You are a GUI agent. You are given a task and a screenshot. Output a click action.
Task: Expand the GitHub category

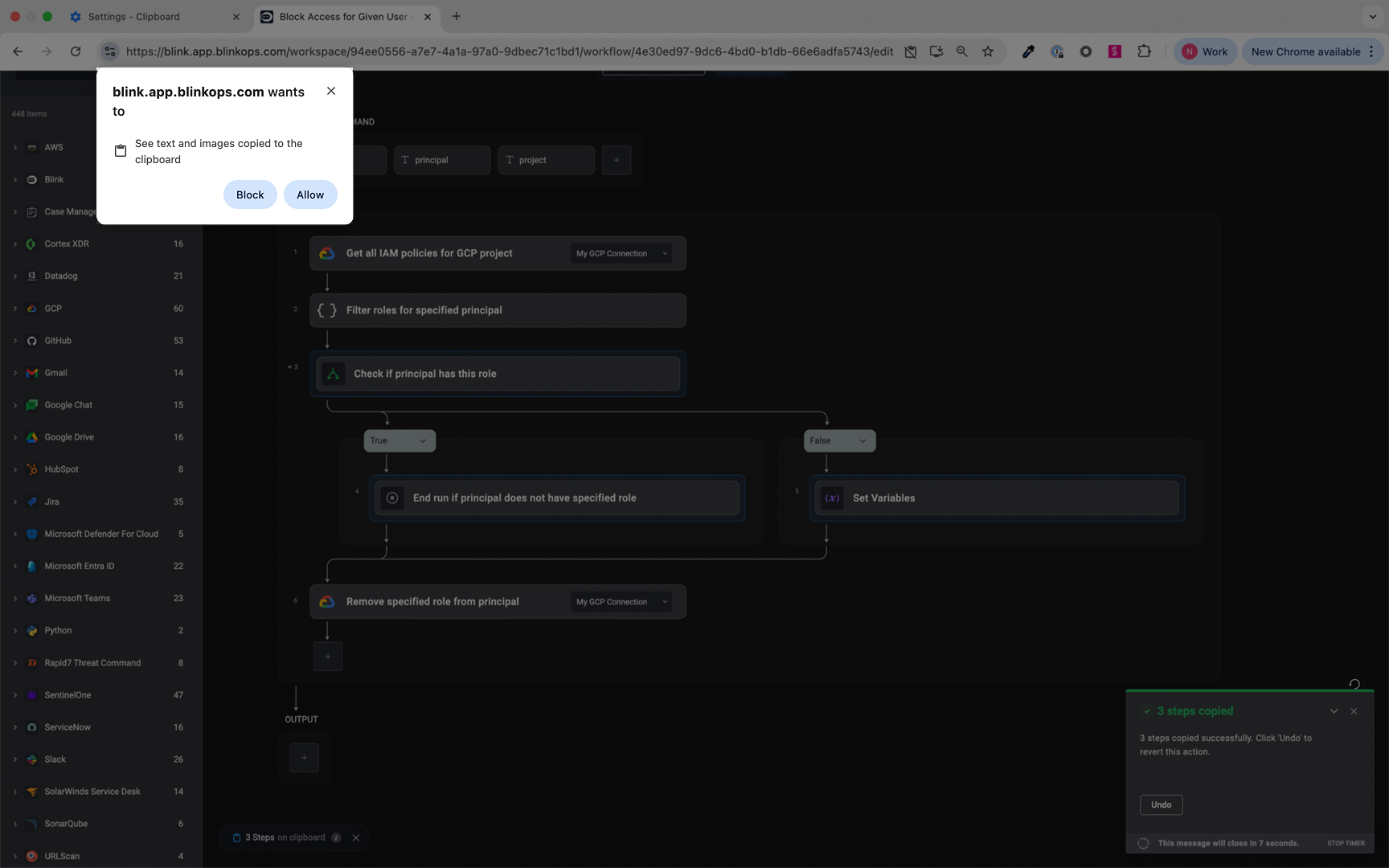tap(15, 341)
